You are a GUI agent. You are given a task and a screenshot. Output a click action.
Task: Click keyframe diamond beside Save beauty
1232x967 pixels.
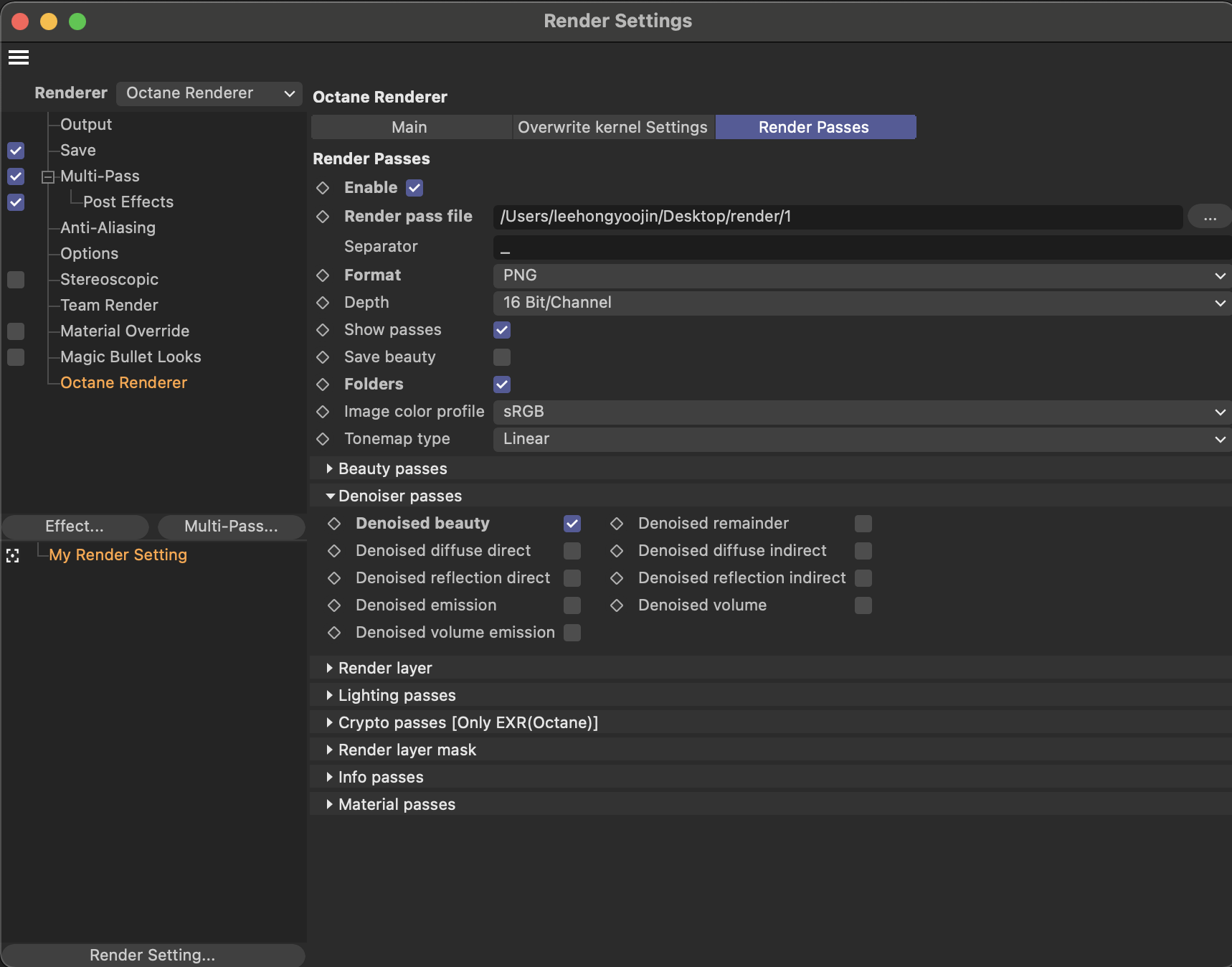pyautogui.click(x=323, y=357)
